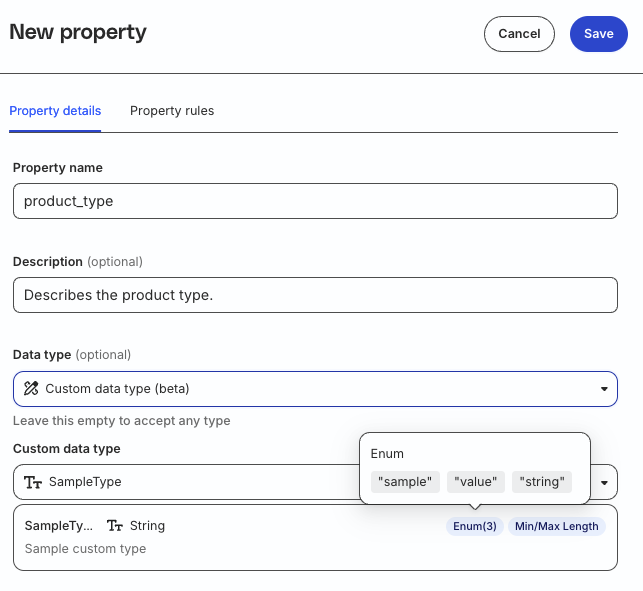
Task: Click the Data type dropdown arrow
Action: click(604, 389)
